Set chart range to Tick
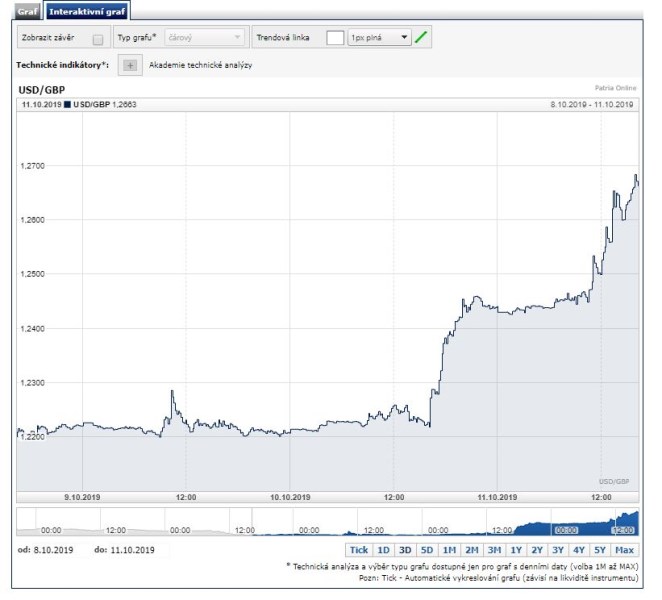The width and height of the screenshot is (662, 600). (359, 550)
